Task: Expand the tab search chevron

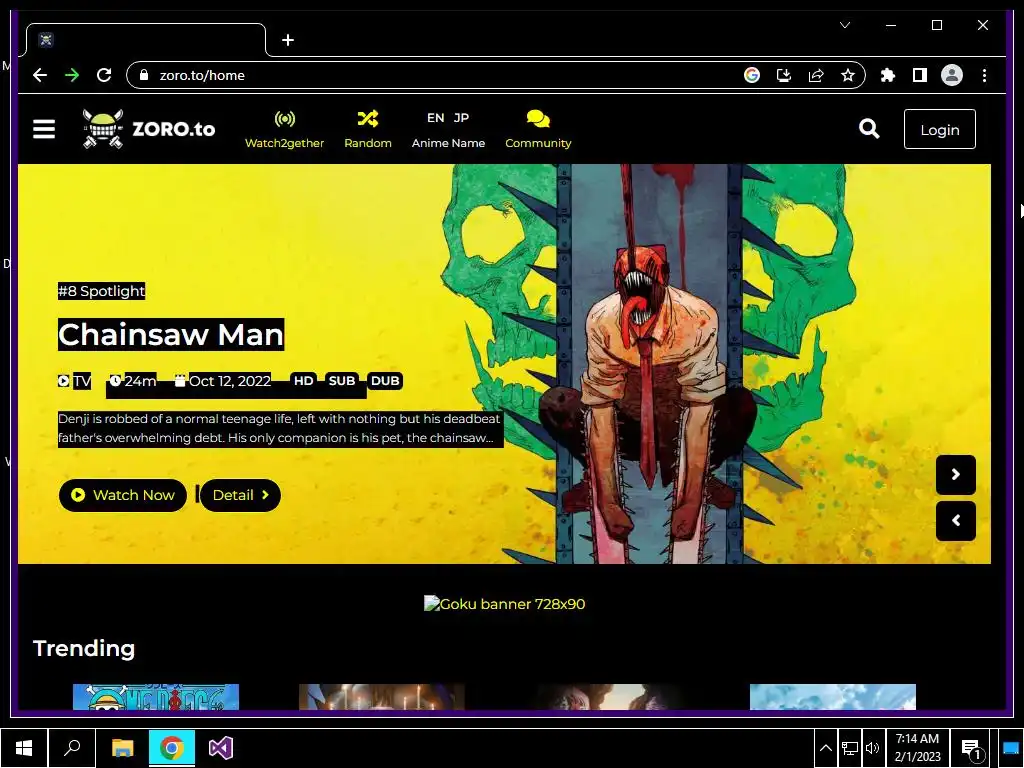Action: tap(845, 25)
